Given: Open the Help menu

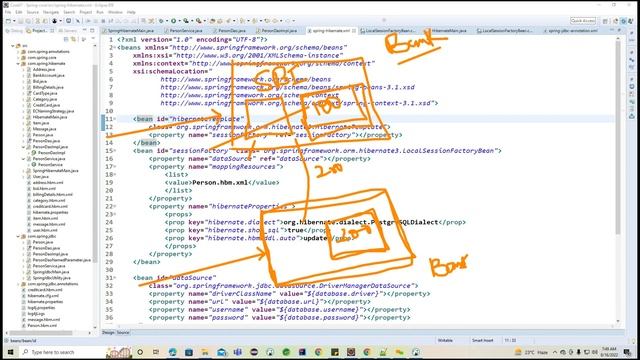Looking at the screenshot, I should pyautogui.click(x=131, y=12).
